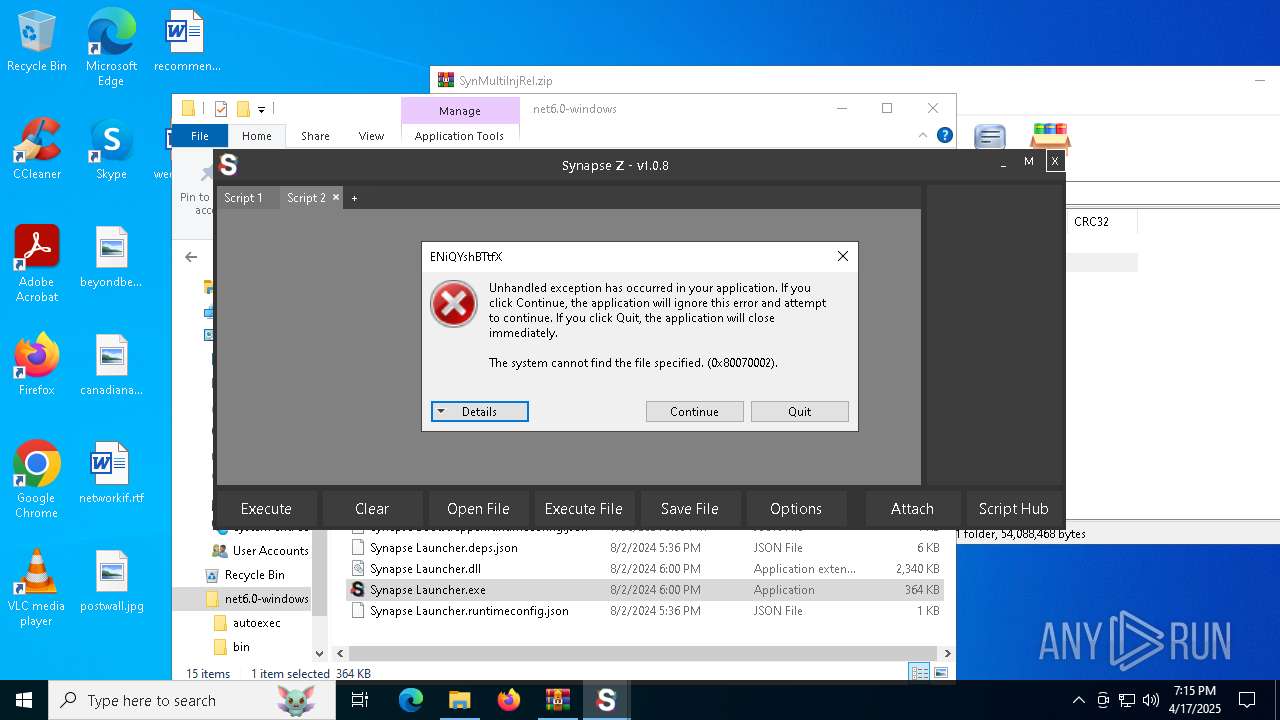The width and height of the screenshot is (1280, 720).
Task: Select Recycle Bin in navigation pane
Action: pos(245,575)
